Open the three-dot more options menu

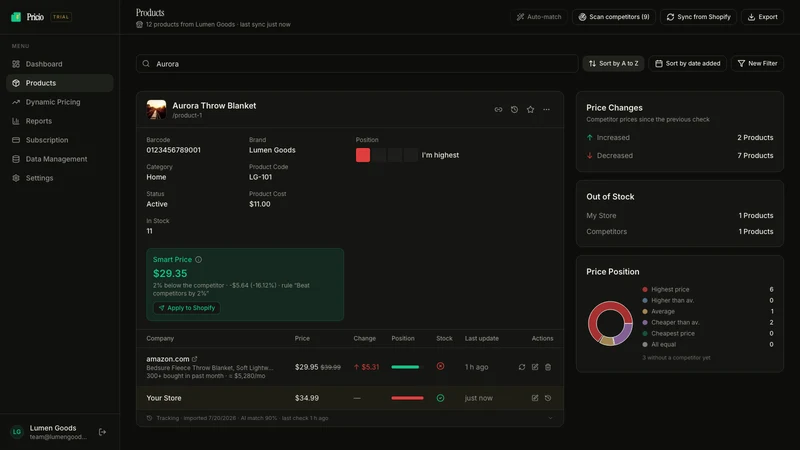pos(546,110)
